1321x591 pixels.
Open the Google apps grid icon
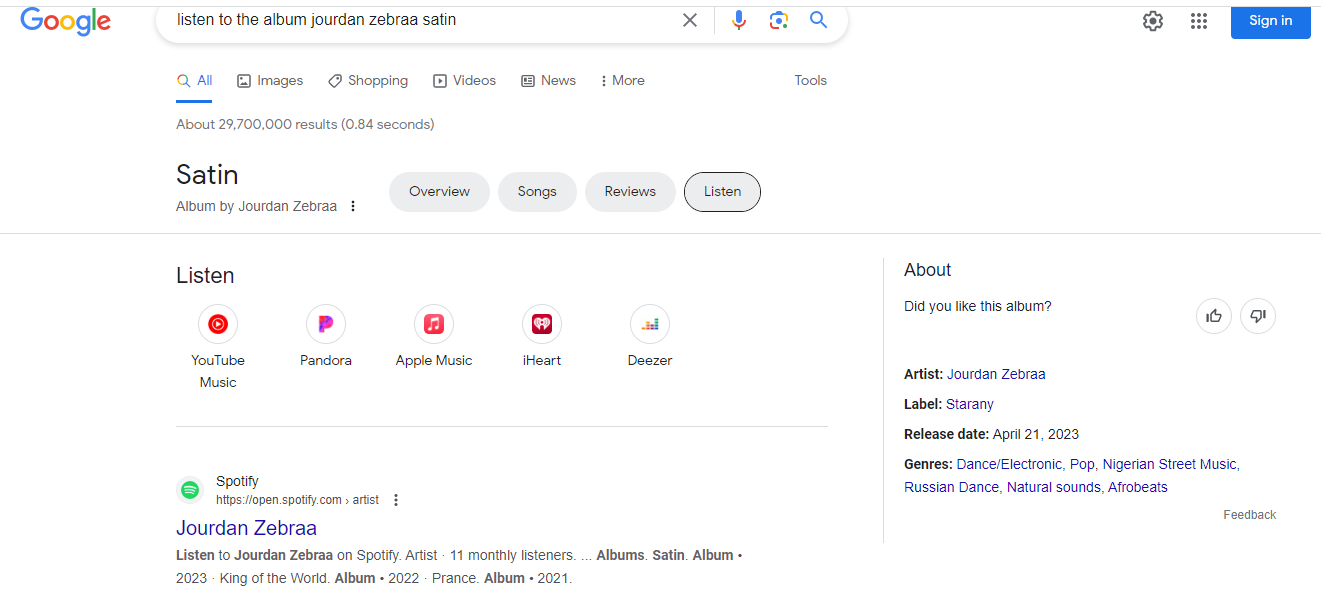tap(1199, 21)
